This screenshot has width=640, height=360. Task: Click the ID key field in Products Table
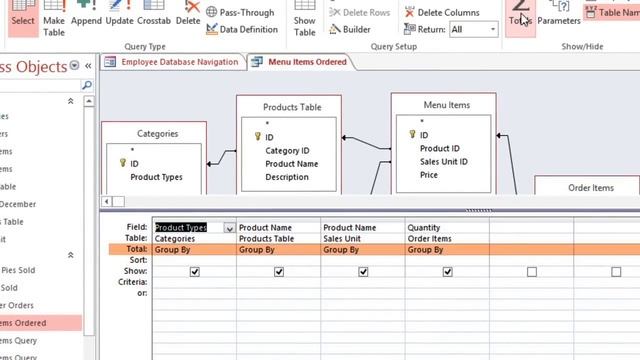tap(269, 137)
